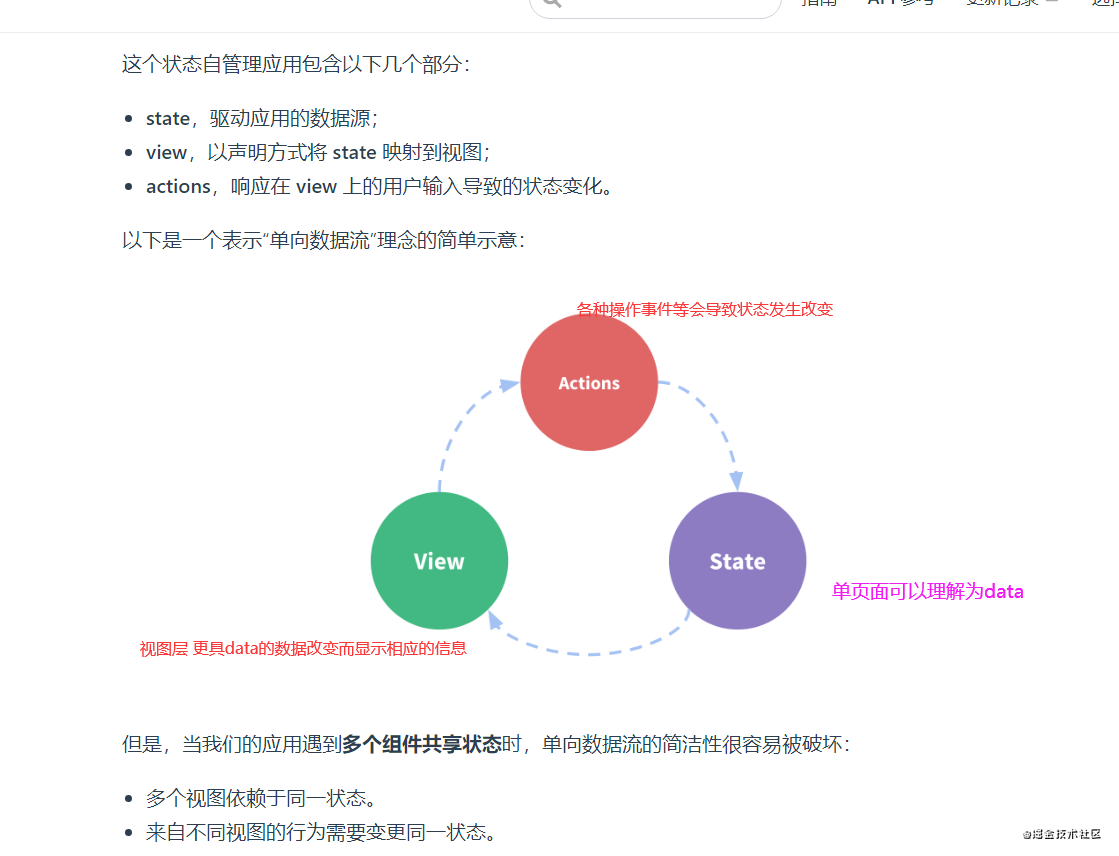Click the bullet line starting with "actions，响应在 view"
Screen dimensions: 1119x856
pyautogui.click(x=379, y=187)
